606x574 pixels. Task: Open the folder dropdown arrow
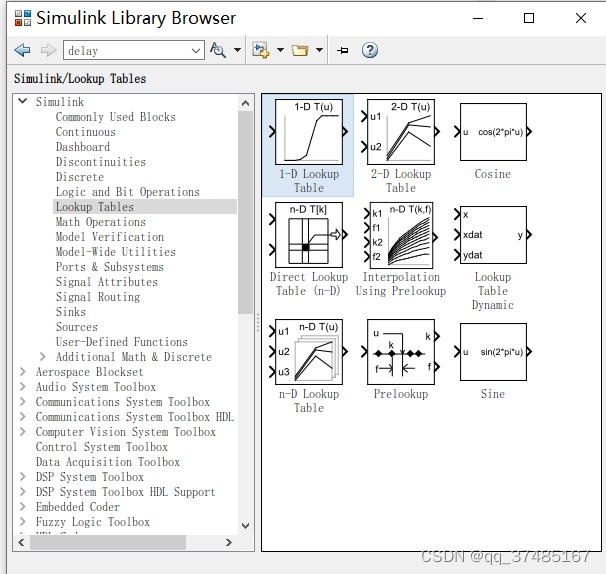319,50
